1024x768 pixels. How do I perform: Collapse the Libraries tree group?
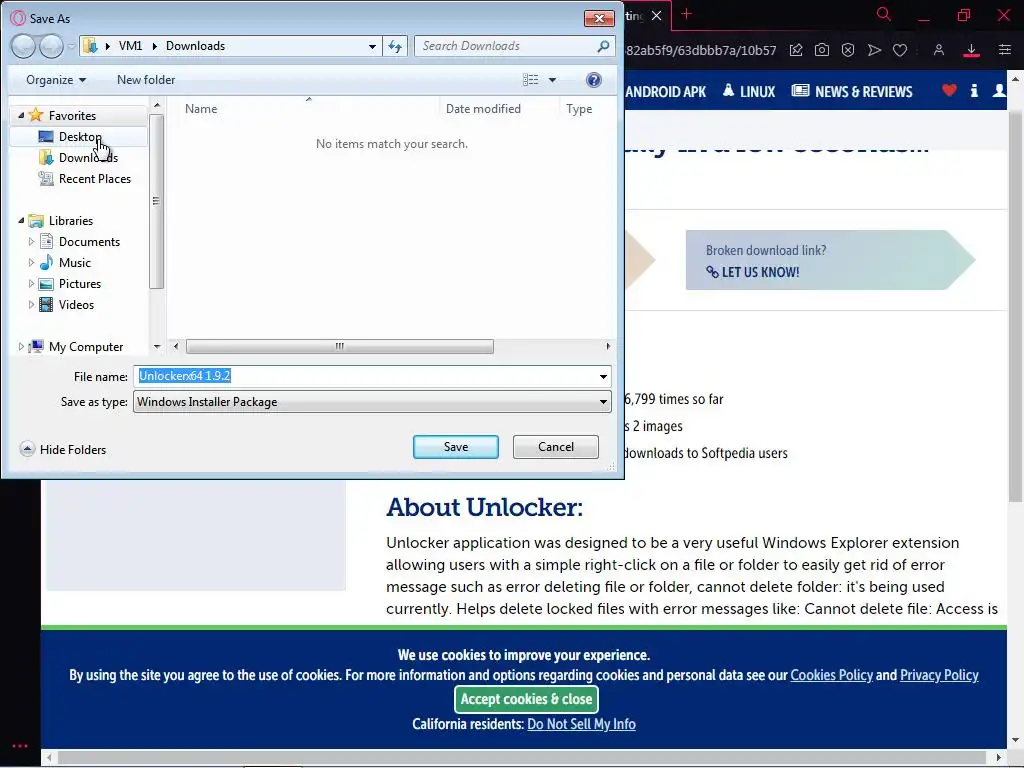(x=21, y=221)
